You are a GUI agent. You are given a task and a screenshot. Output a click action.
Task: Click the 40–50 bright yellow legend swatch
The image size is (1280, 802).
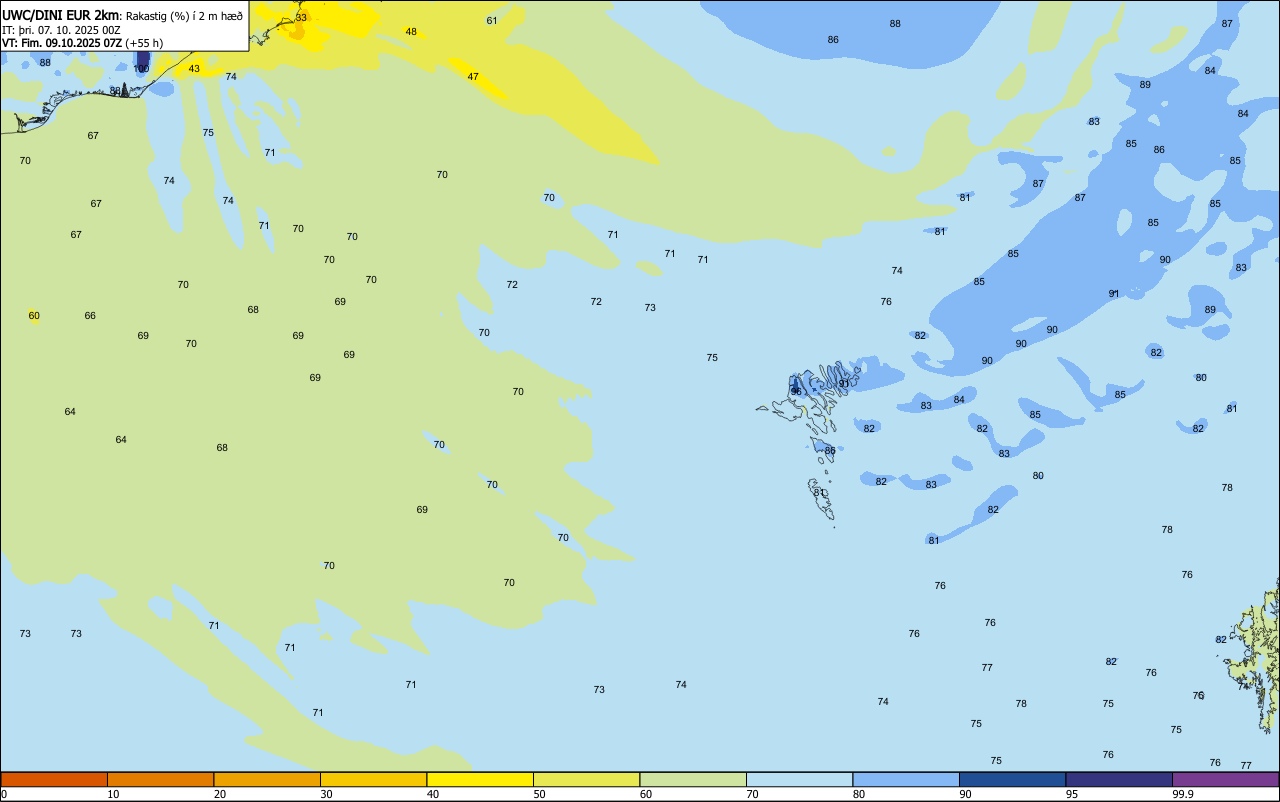point(480,779)
